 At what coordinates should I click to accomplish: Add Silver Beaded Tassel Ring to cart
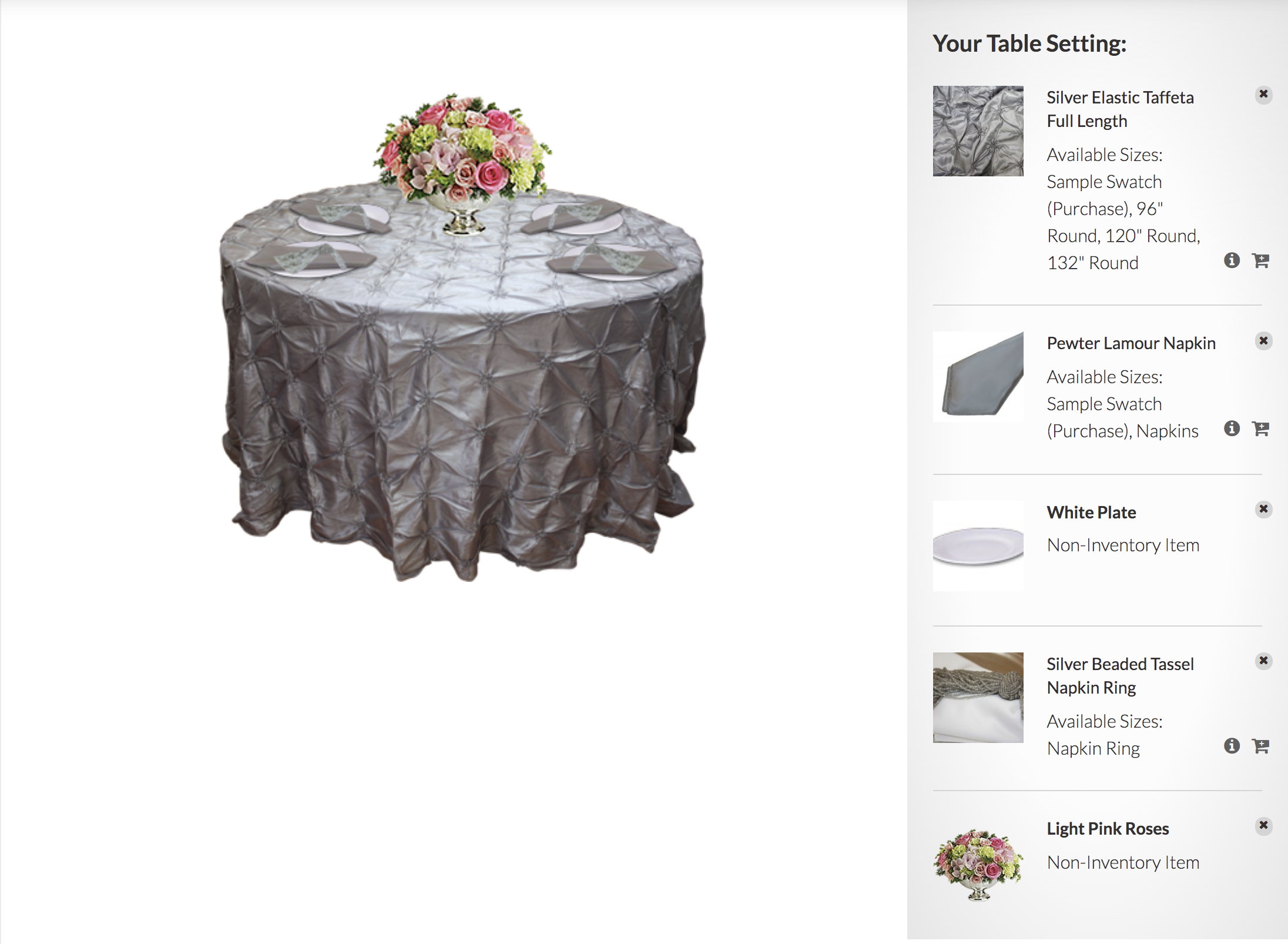pos(1260,746)
